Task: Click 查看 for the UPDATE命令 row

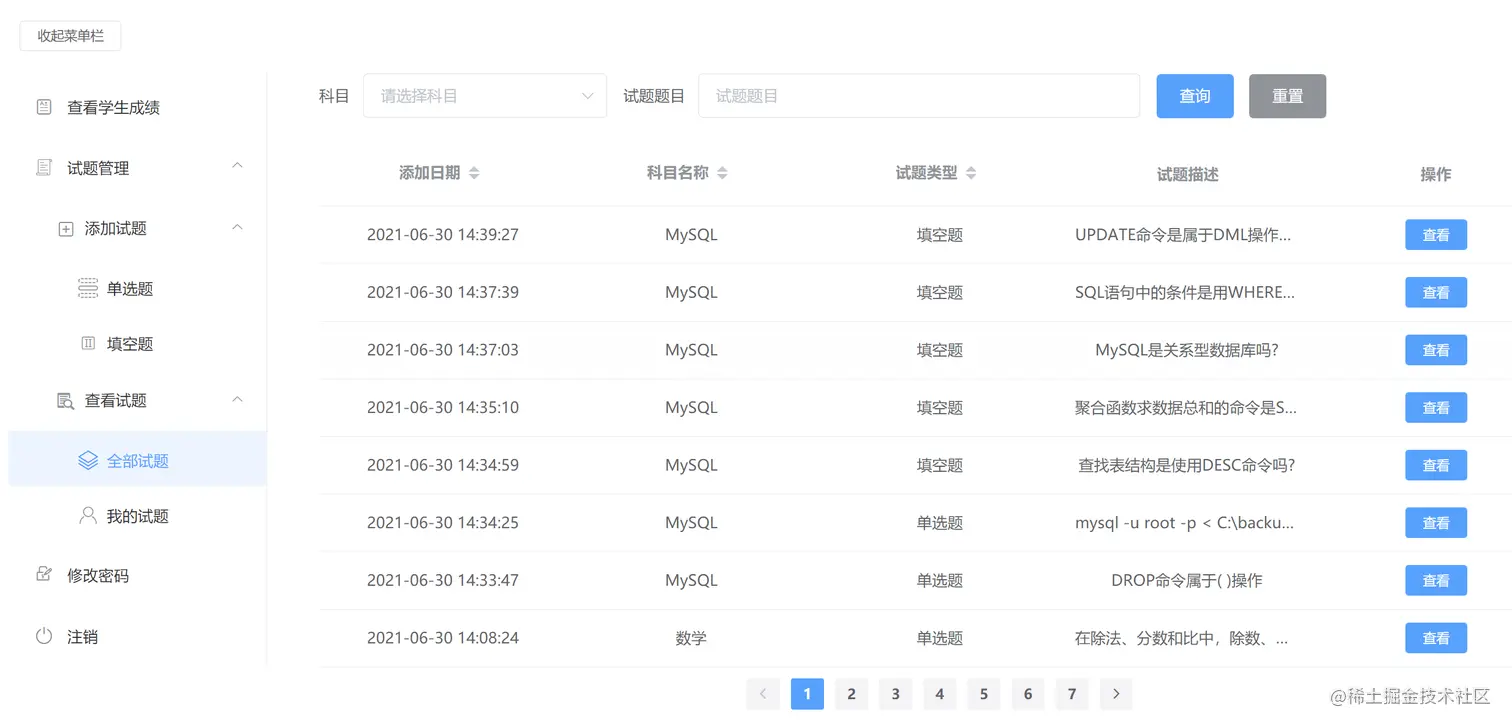Action: 1436,235
